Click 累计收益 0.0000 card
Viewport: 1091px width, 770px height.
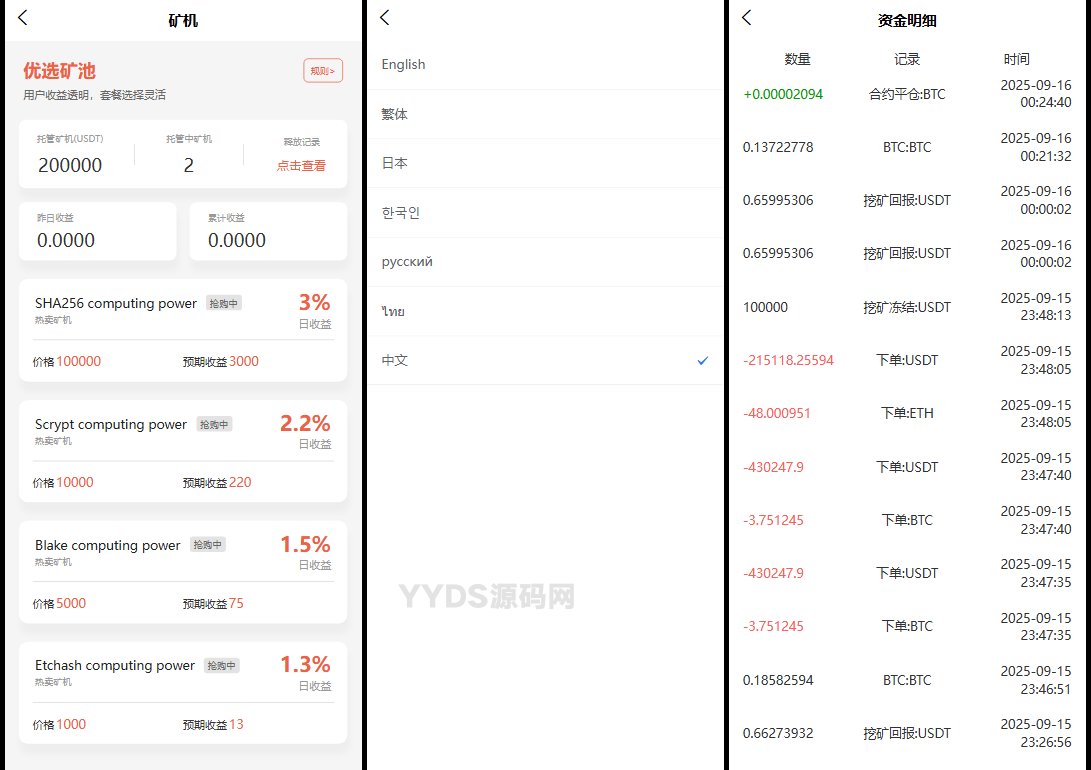(x=269, y=232)
